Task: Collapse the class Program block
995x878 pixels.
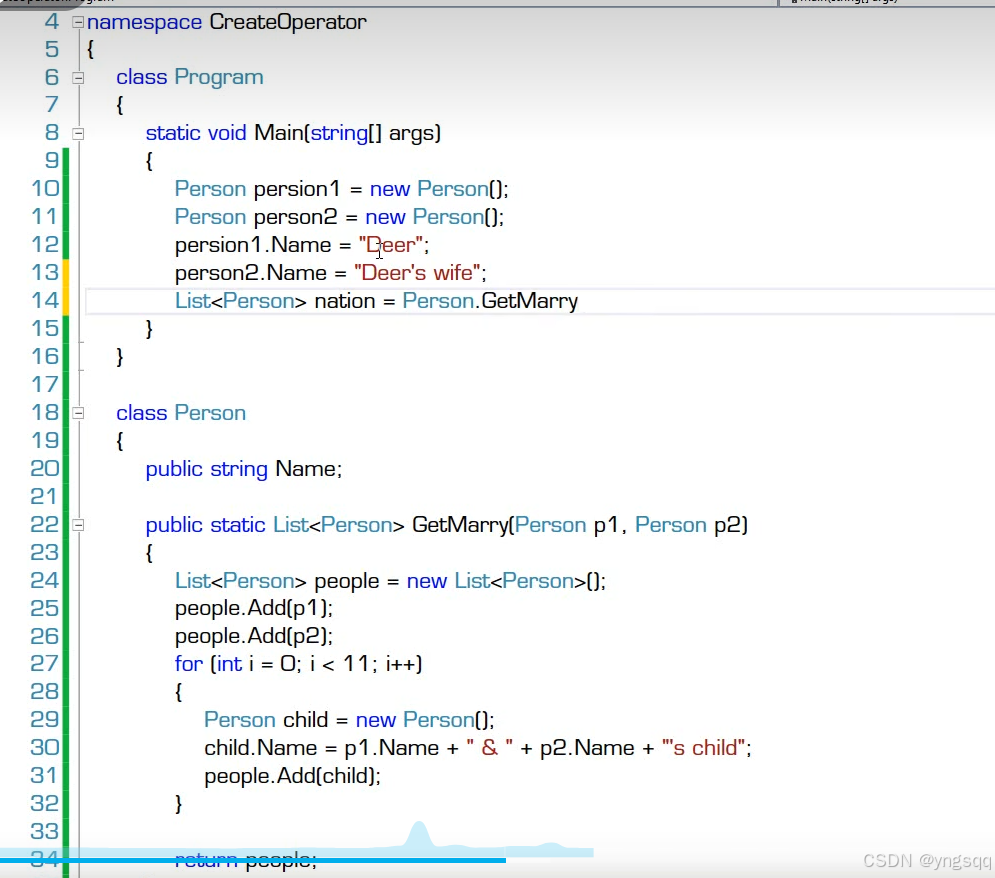Action: pyautogui.click(x=78, y=78)
